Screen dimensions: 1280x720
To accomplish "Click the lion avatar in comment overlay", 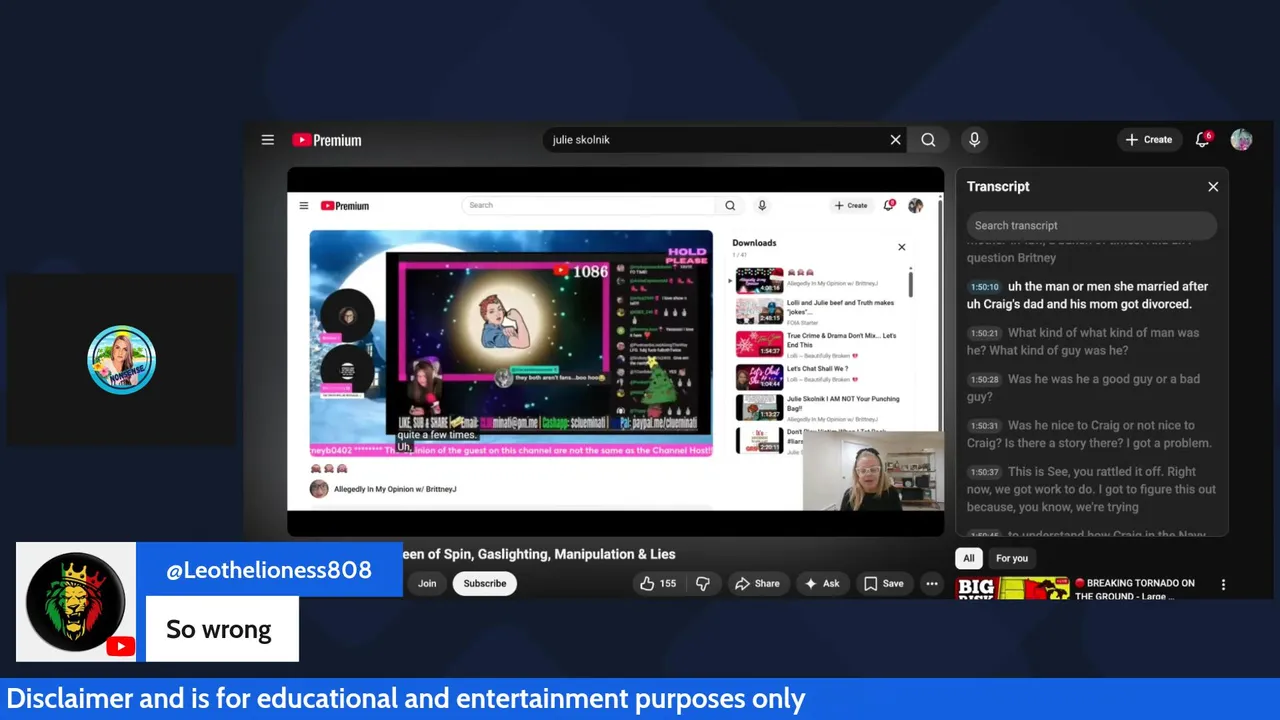I will click(76, 602).
